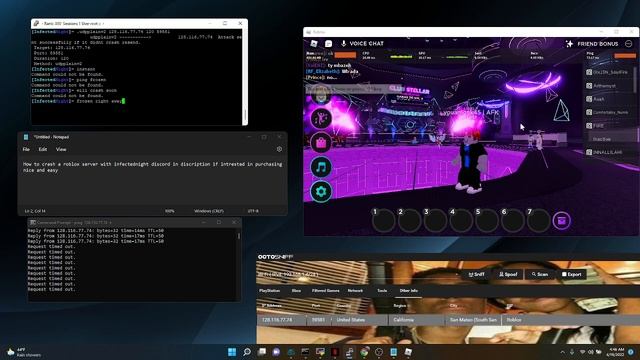Open the Edit menu in Notepad
Image resolution: width=640 pixels, height=360 pixels.
(43, 149)
